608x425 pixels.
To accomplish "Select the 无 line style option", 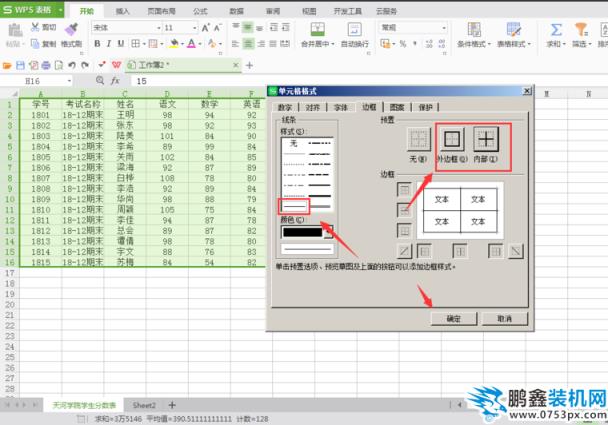I will pyautogui.click(x=294, y=144).
